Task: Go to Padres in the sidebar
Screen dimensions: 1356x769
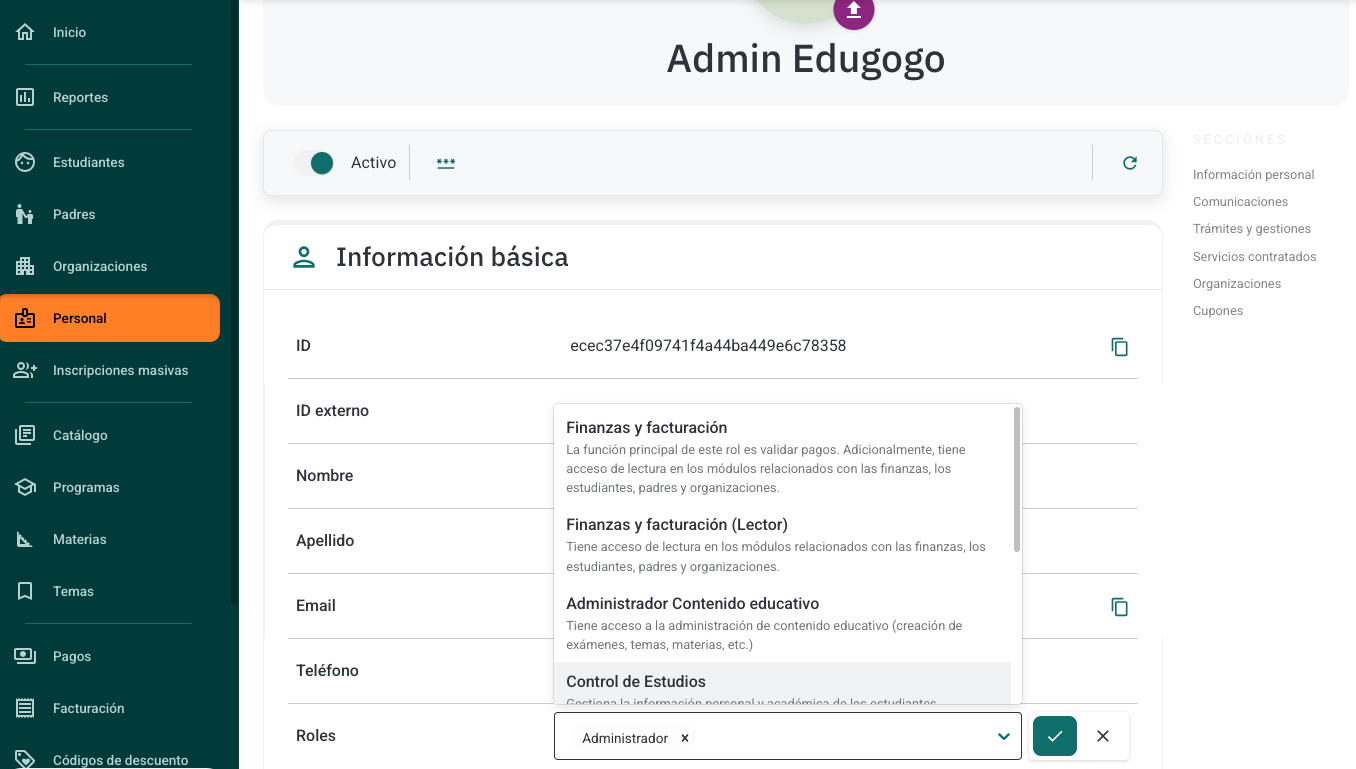Action: point(110,215)
